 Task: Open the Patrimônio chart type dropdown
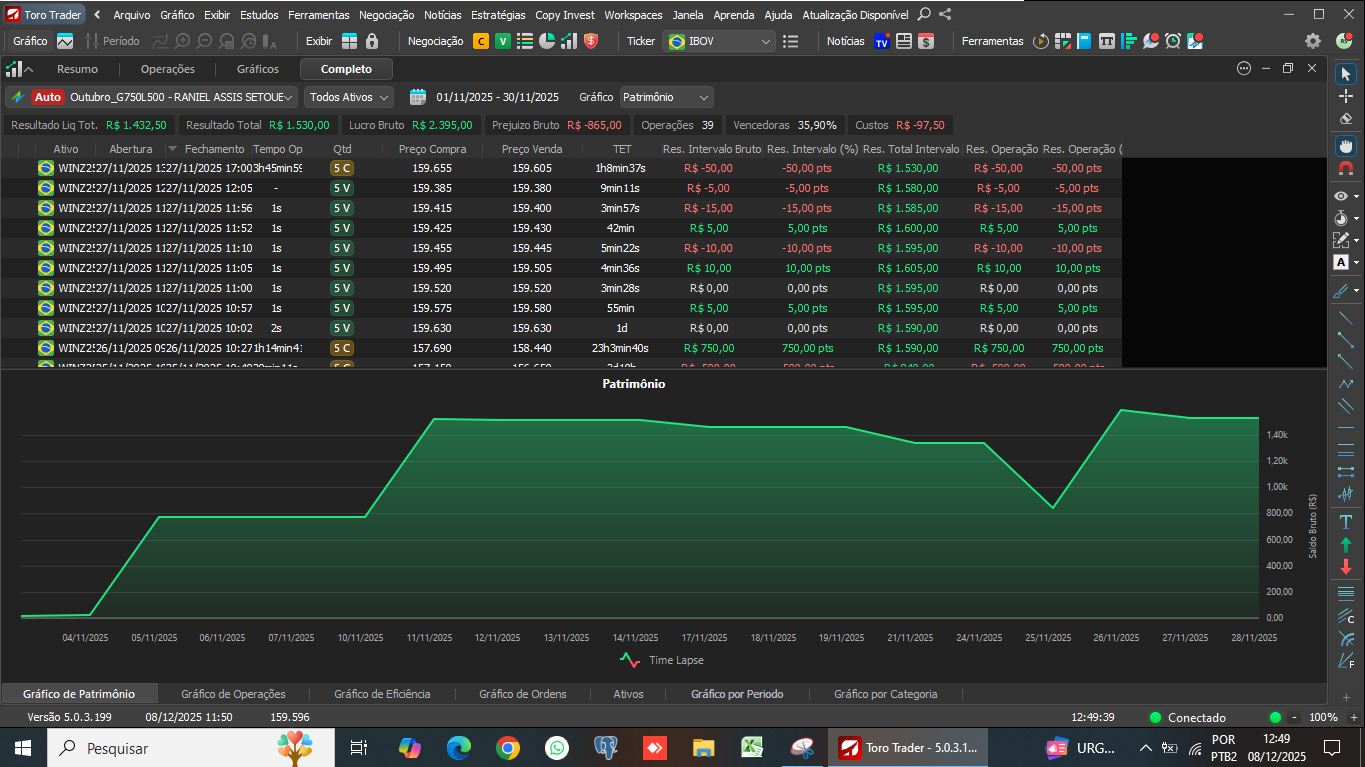(666, 97)
